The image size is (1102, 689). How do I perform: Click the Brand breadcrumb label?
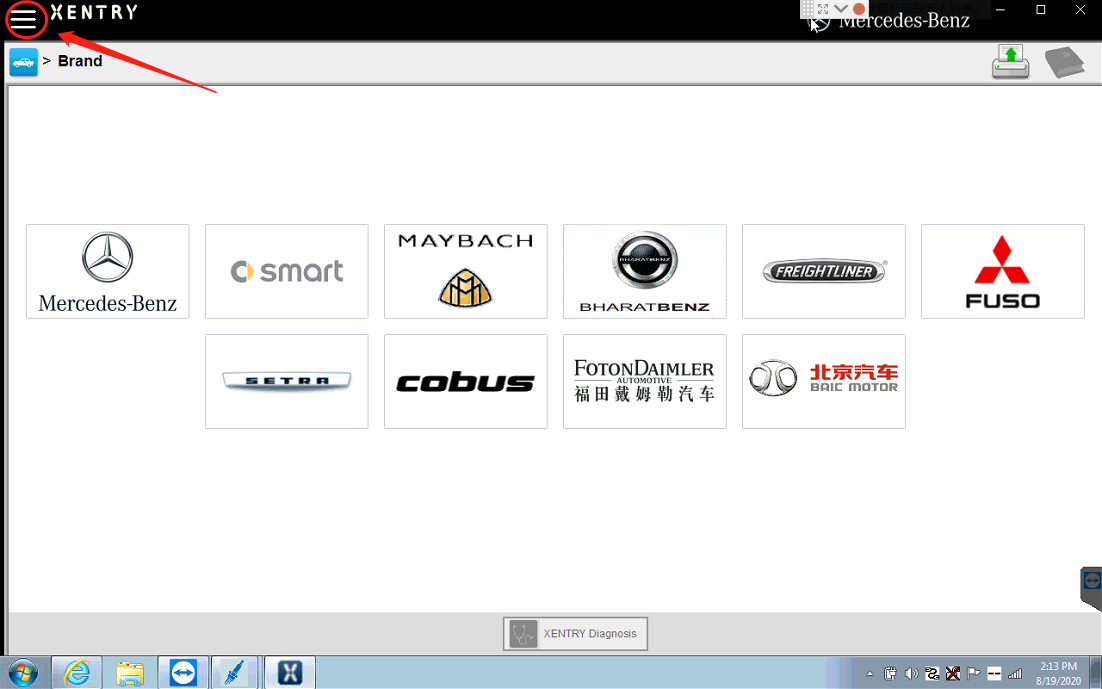coord(80,61)
